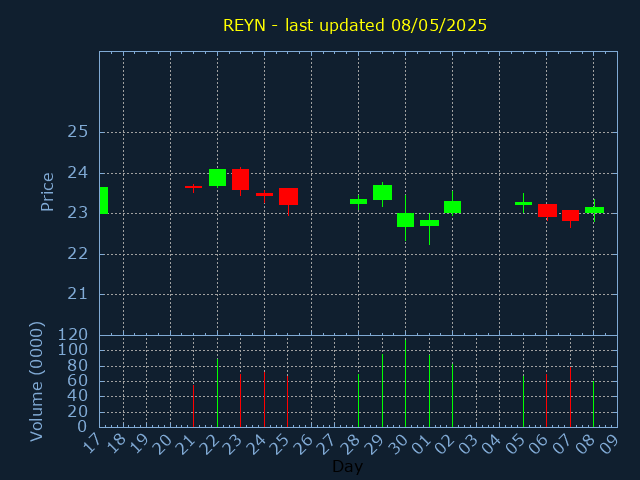Screen dimensions: 640x480
Task: Click the green volume bar for day 05
Action: (x=523, y=401)
